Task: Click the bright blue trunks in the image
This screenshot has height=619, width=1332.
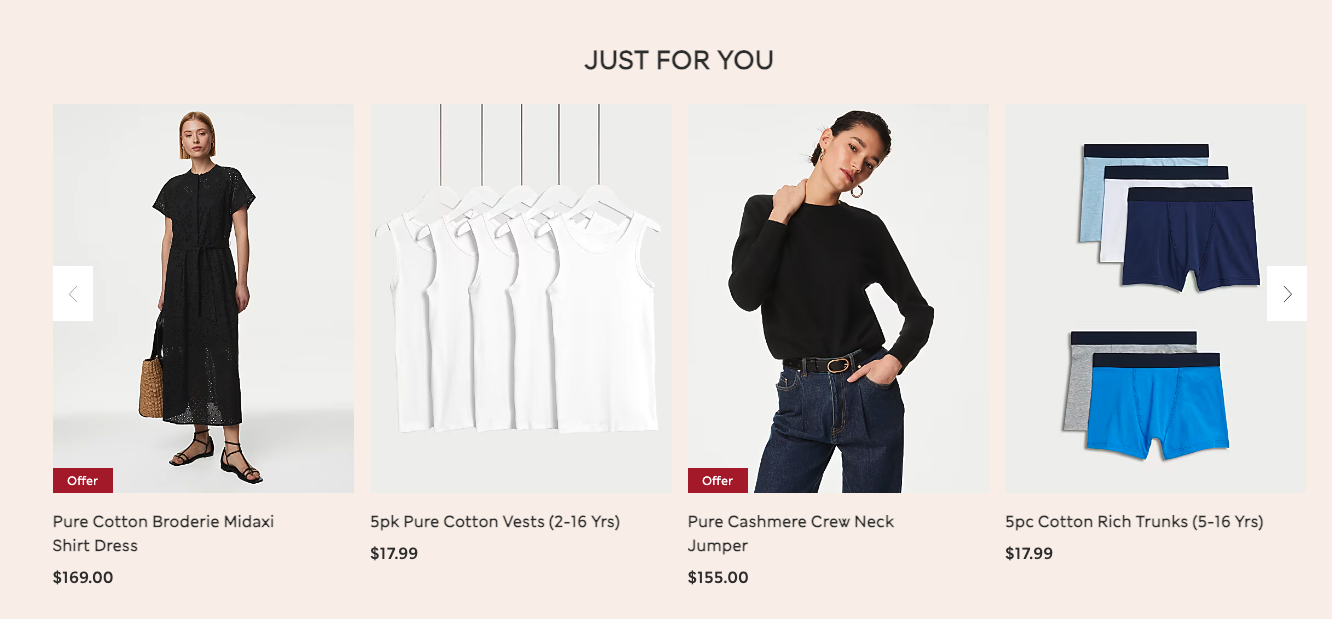Action: 1160,405
